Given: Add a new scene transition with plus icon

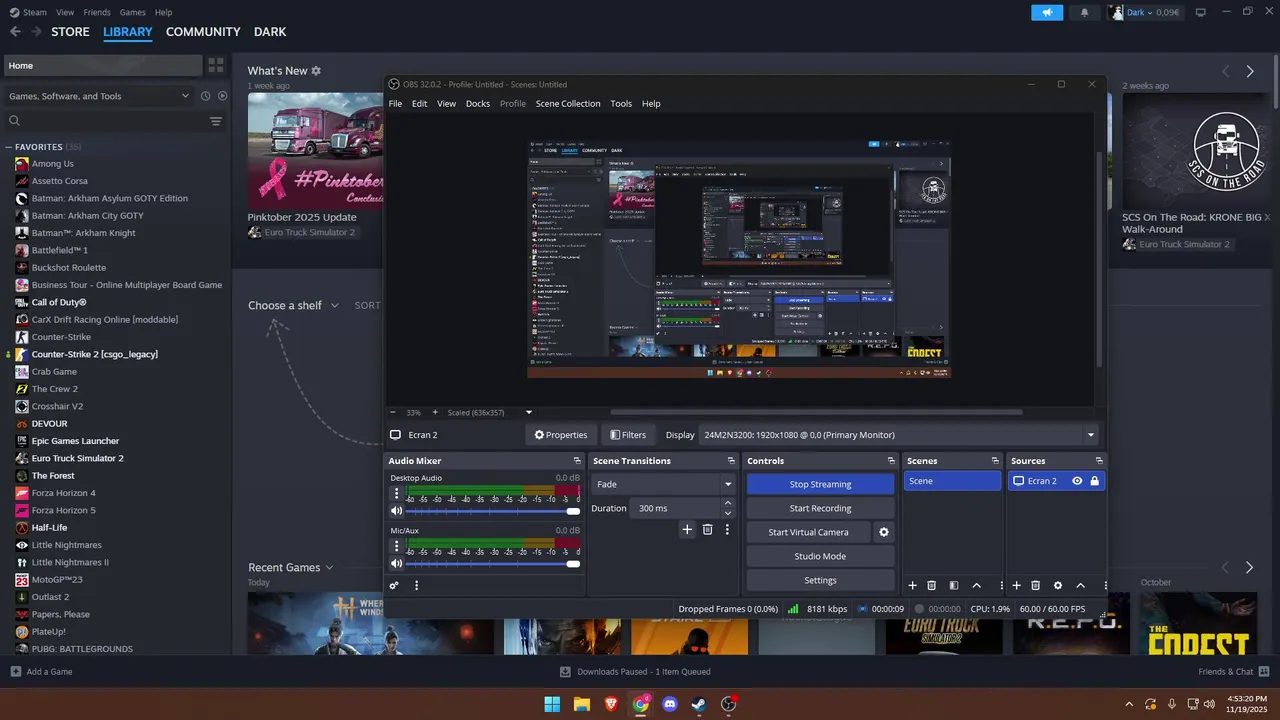Looking at the screenshot, I should tap(687, 529).
